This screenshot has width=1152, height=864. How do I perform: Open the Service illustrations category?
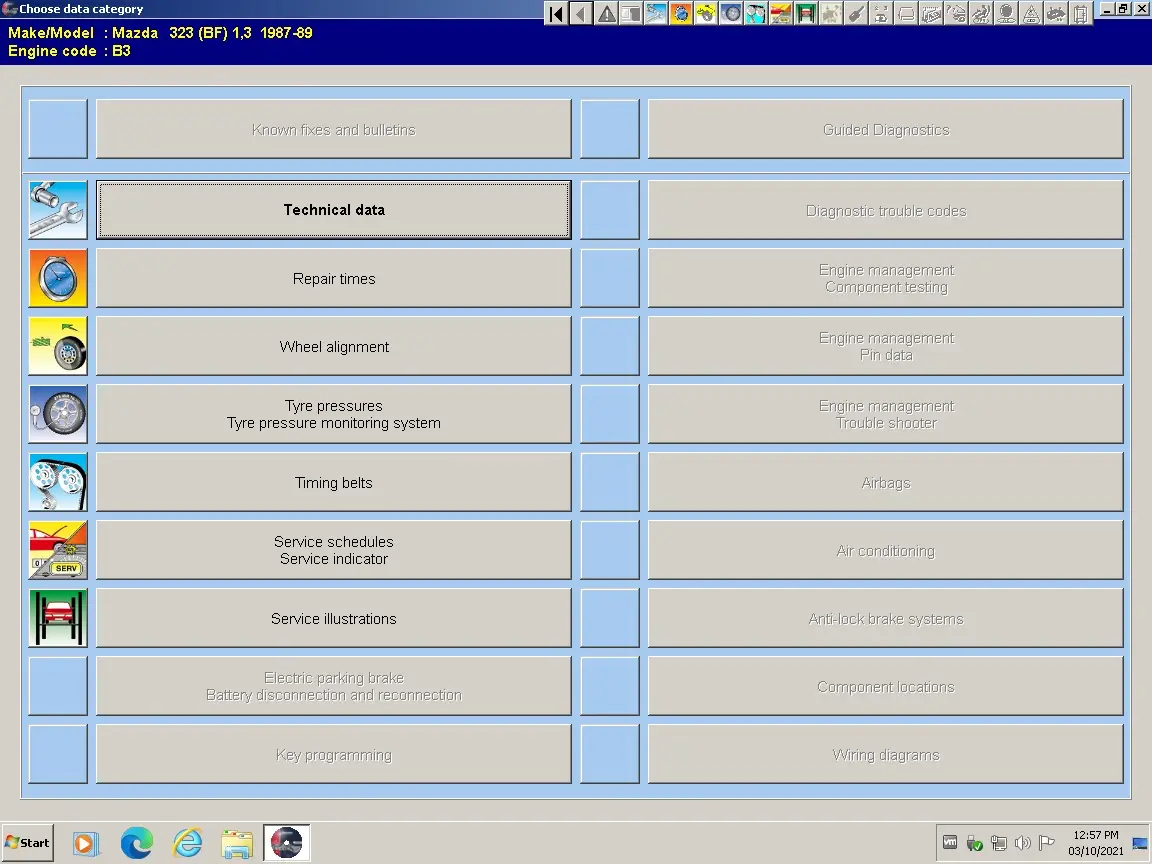(x=333, y=619)
